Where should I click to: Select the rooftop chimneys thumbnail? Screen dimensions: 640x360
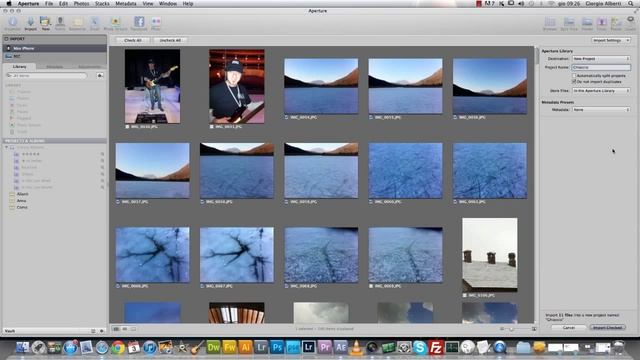pos(490,255)
